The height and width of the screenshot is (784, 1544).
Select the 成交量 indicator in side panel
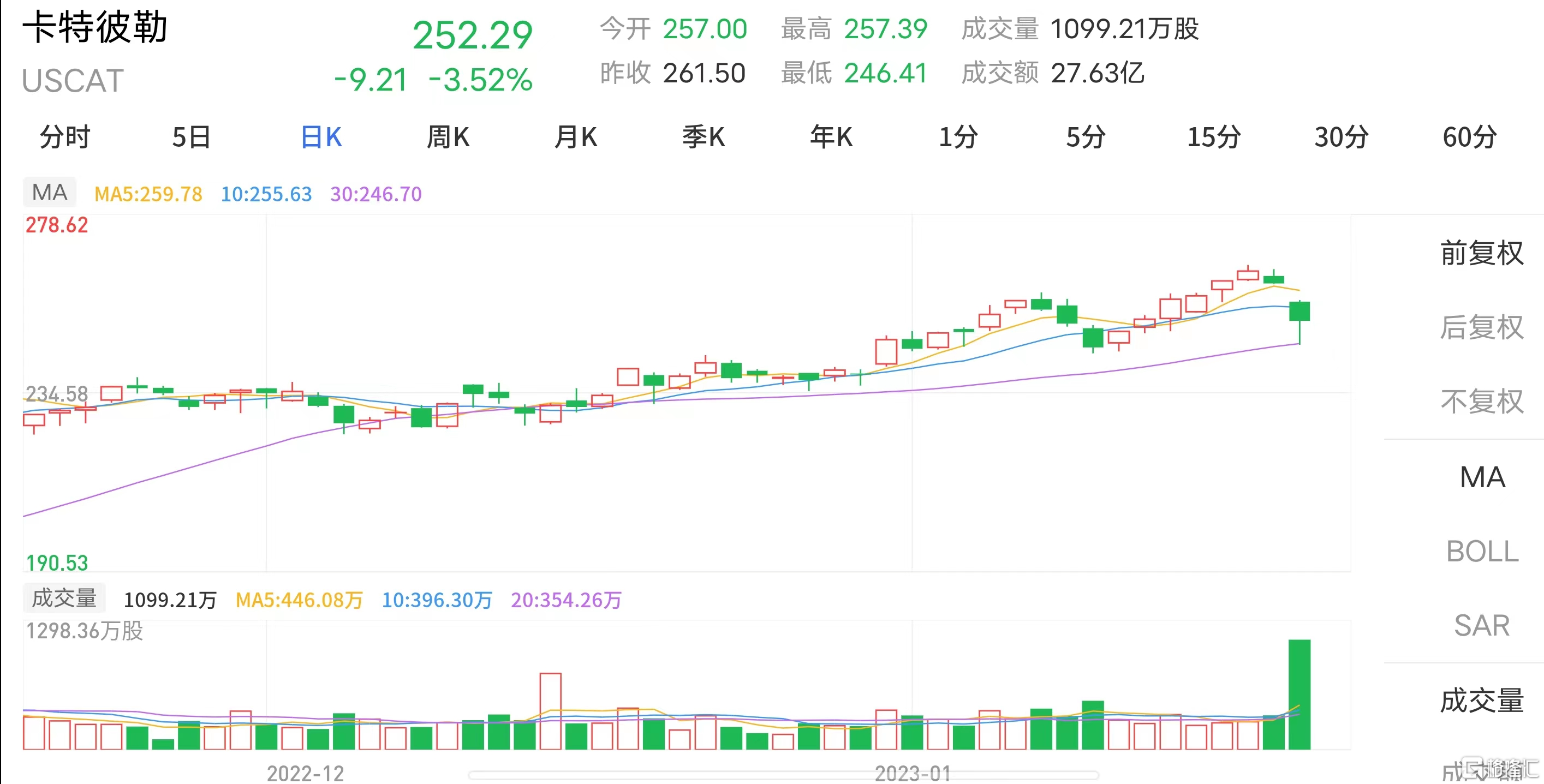1482,700
